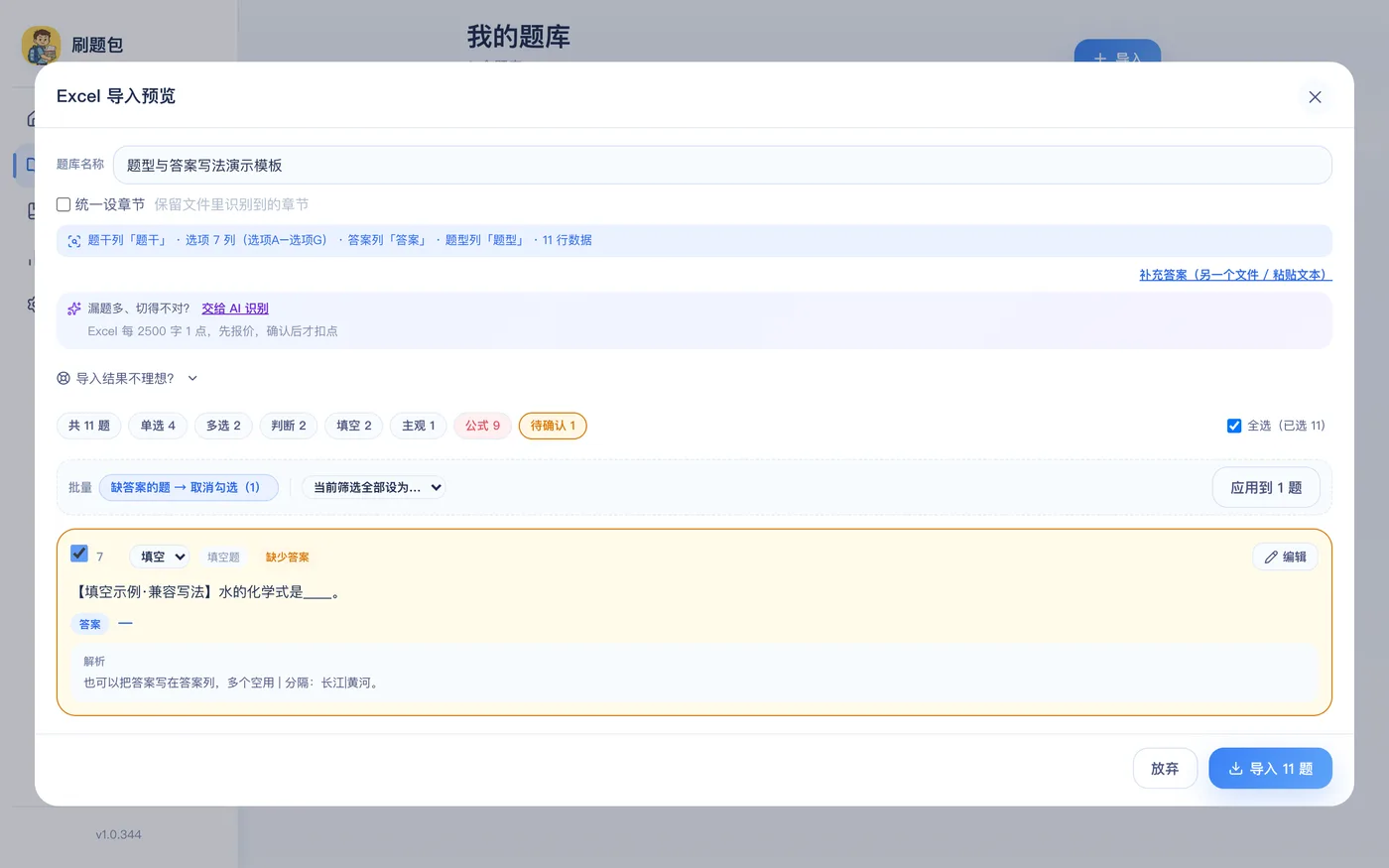Expand 导入结果不理想 section
1389x868 pixels.
coord(128,378)
